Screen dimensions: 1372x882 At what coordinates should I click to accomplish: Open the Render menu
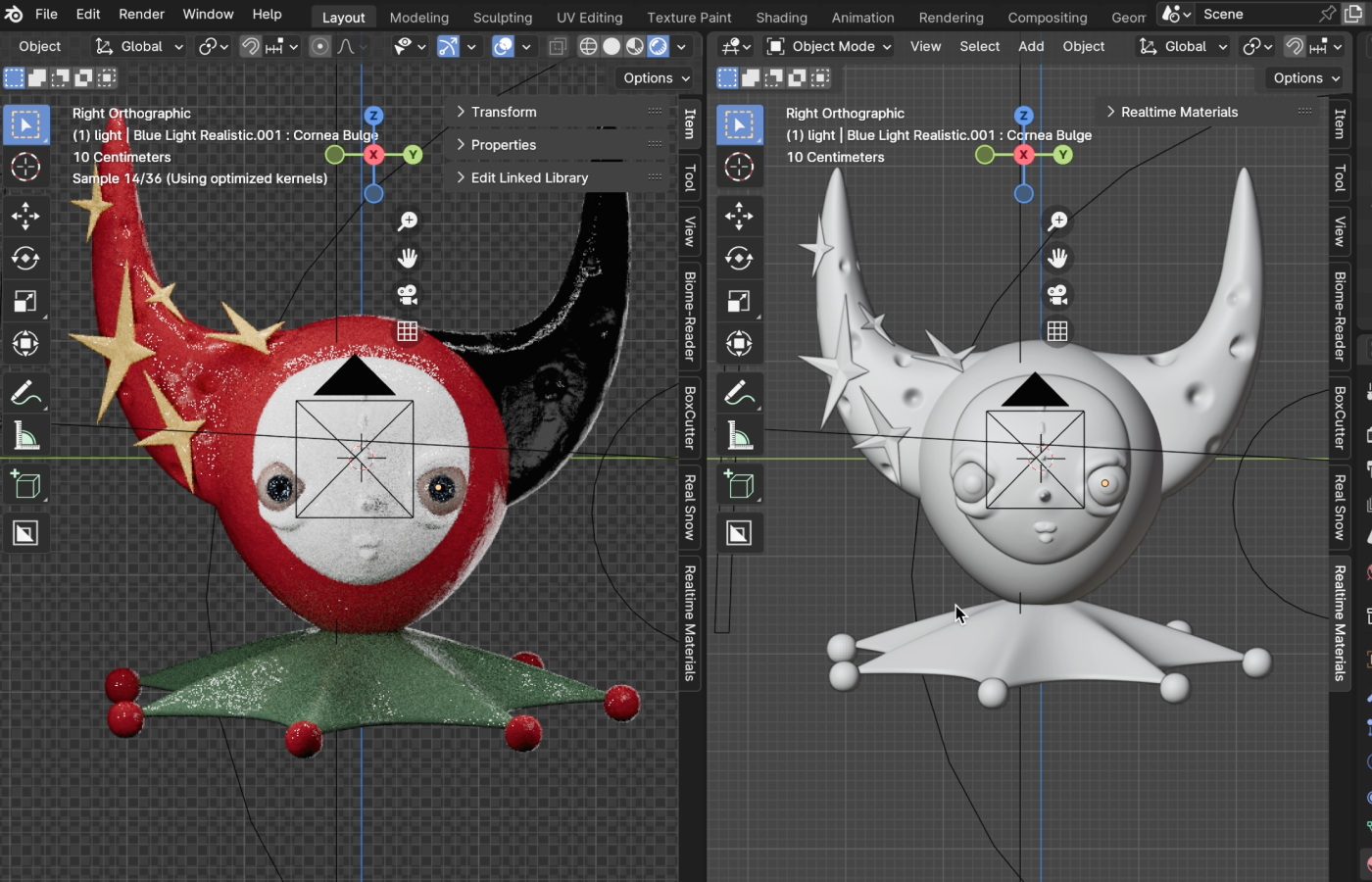point(141,14)
